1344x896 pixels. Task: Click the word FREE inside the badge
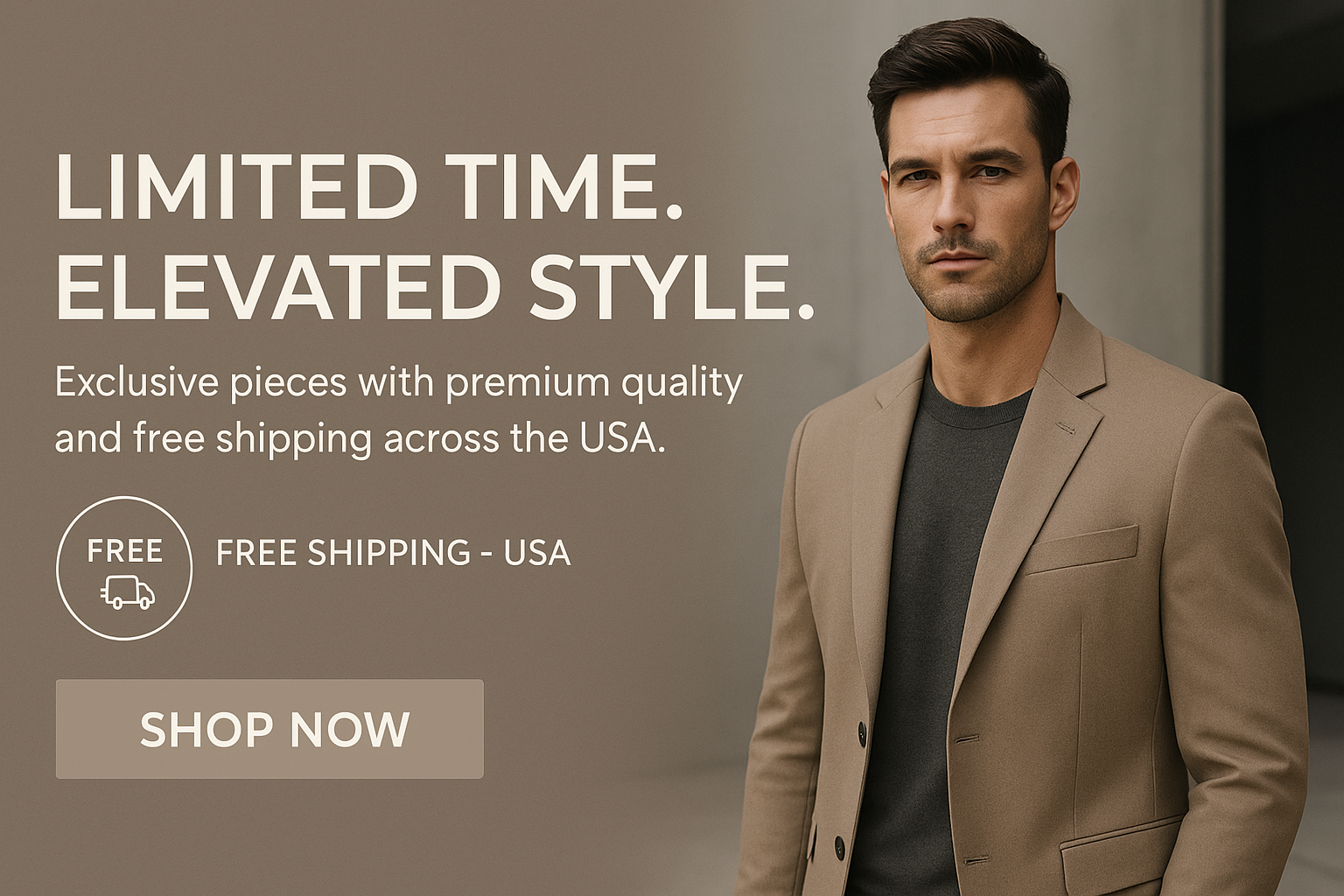[x=125, y=551]
